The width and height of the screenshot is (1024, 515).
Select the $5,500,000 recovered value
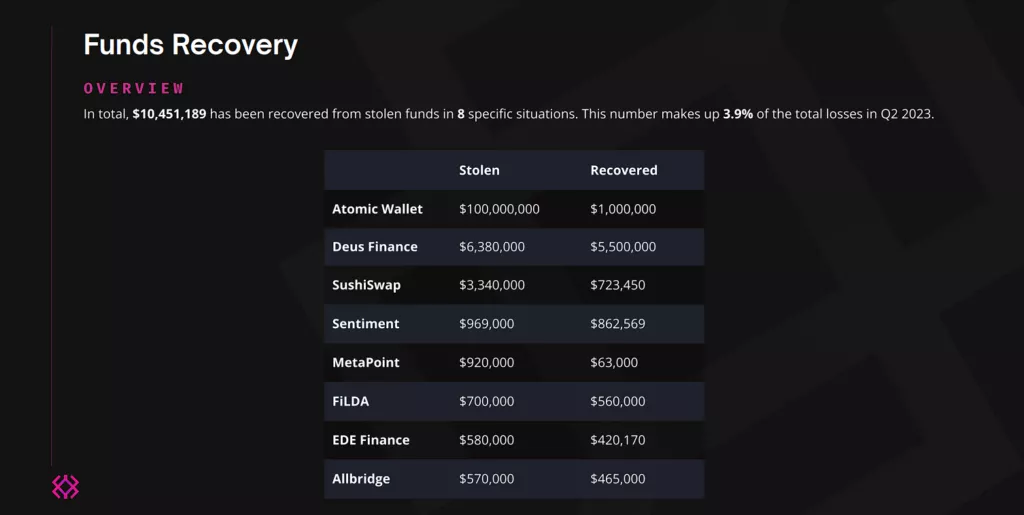(623, 247)
